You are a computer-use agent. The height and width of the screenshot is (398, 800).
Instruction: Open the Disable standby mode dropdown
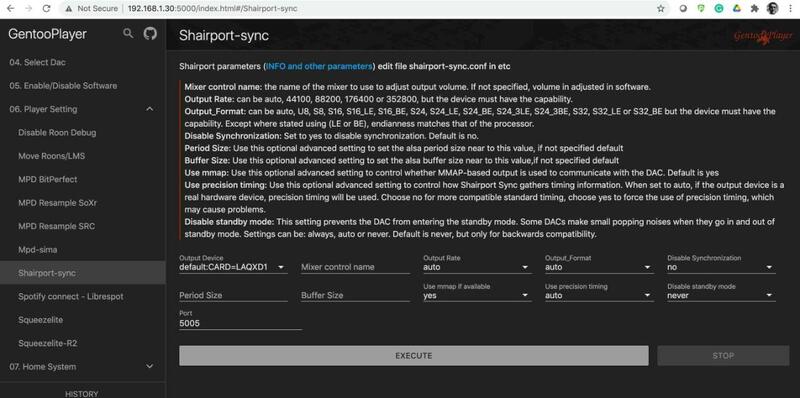coord(721,295)
